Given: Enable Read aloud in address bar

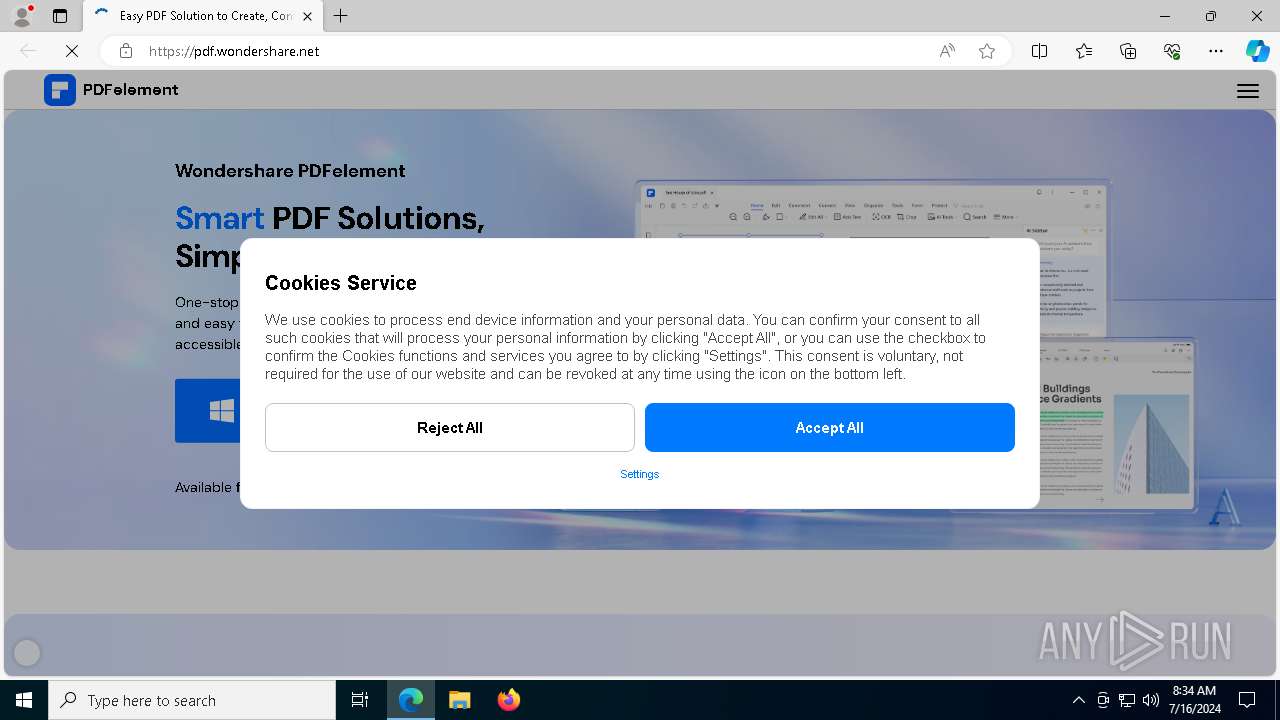Looking at the screenshot, I should 946,51.
